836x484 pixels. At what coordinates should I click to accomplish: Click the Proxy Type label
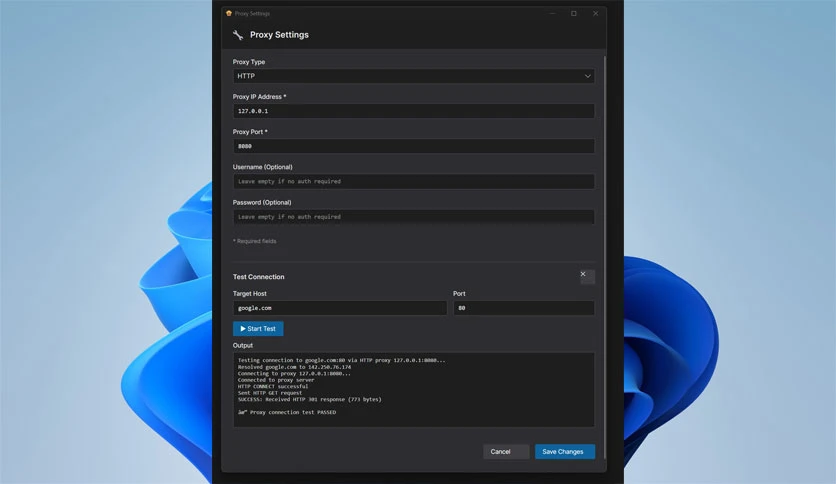point(248,62)
